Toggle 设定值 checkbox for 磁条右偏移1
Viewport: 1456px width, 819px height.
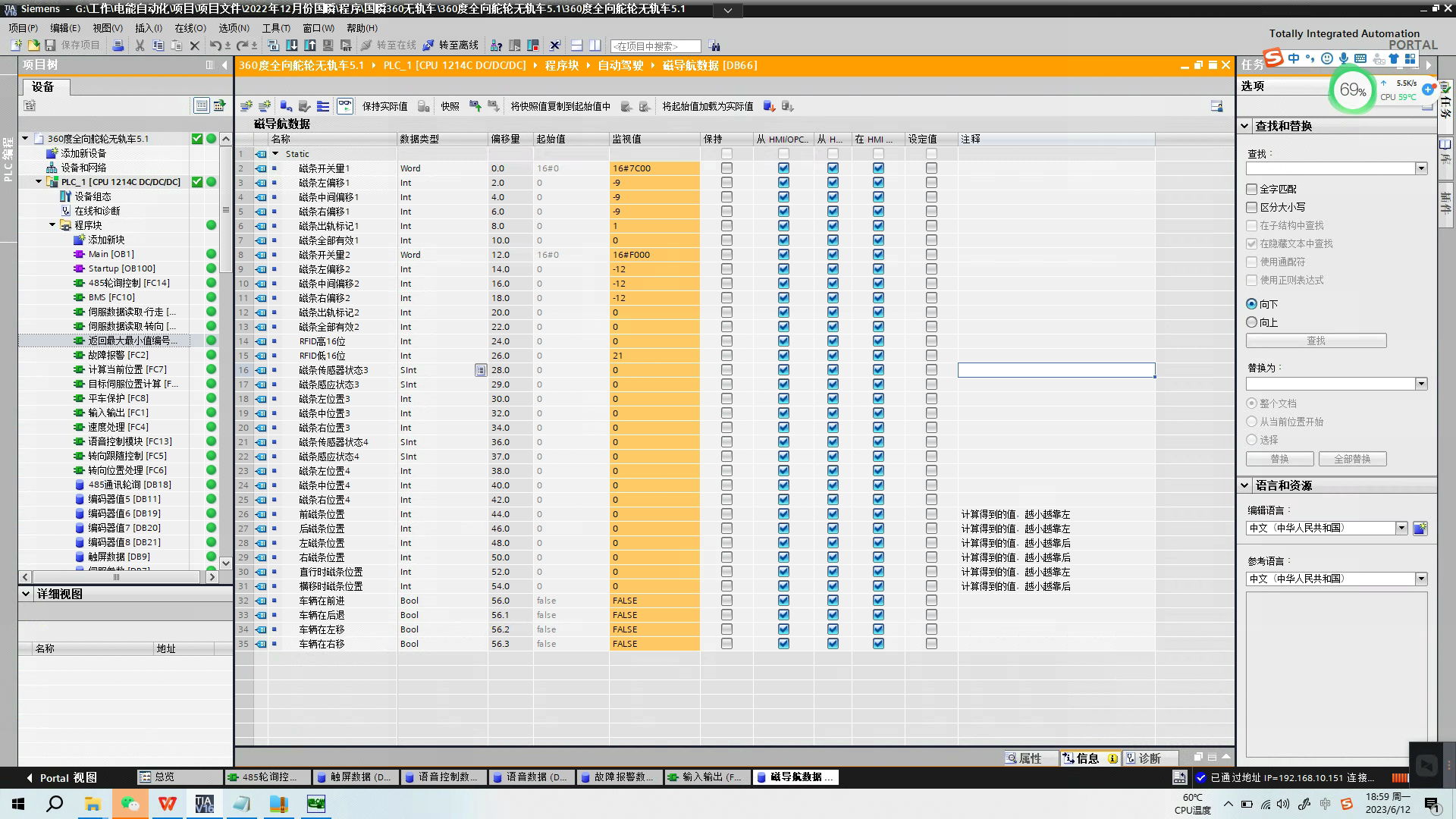tap(931, 212)
